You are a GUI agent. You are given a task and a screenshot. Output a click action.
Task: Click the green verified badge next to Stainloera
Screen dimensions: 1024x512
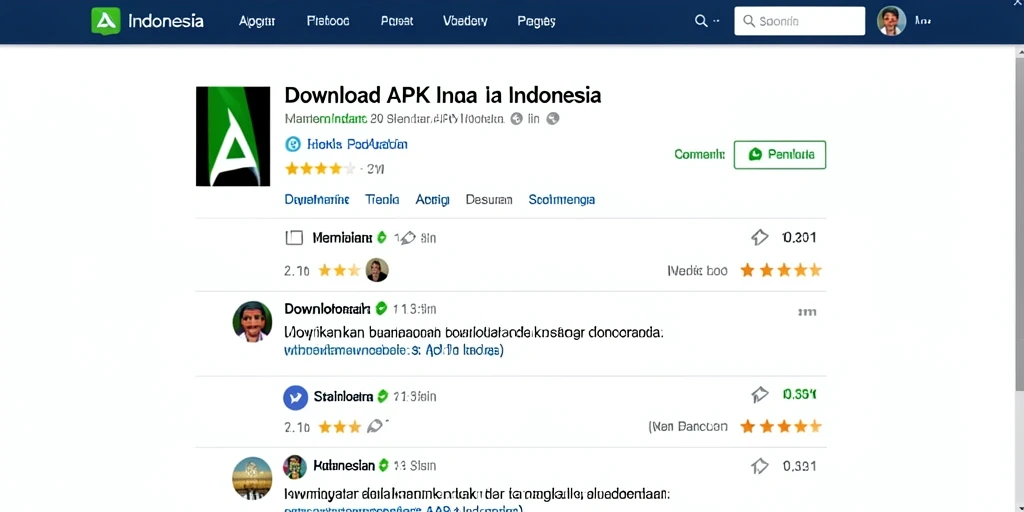click(x=383, y=396)
